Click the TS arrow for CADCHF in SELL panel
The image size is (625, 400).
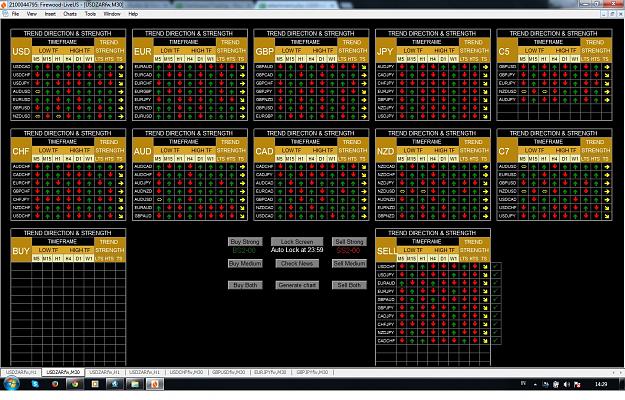(485, 341)
